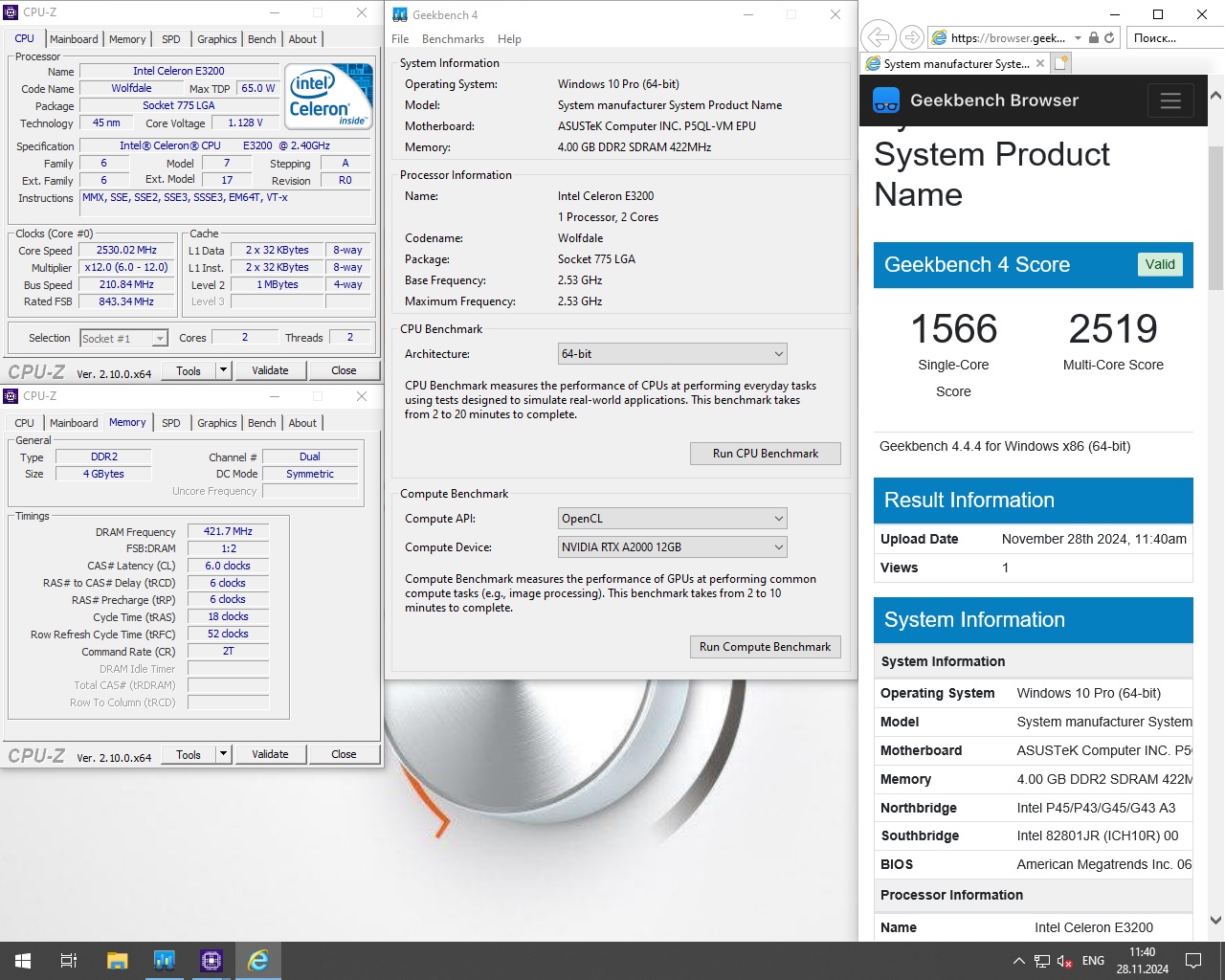Open the CPU-Z taskbar icon
1225x980 pixels.
[211, 961]
